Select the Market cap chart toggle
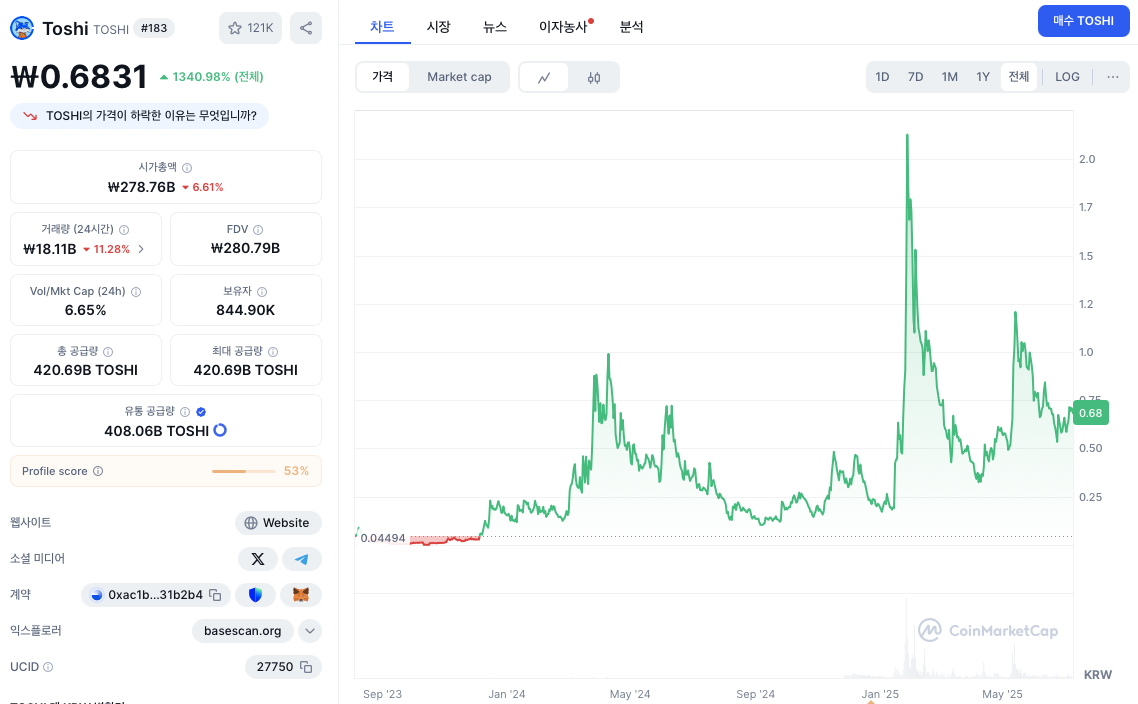1138x704 pixels. [459, 77]
